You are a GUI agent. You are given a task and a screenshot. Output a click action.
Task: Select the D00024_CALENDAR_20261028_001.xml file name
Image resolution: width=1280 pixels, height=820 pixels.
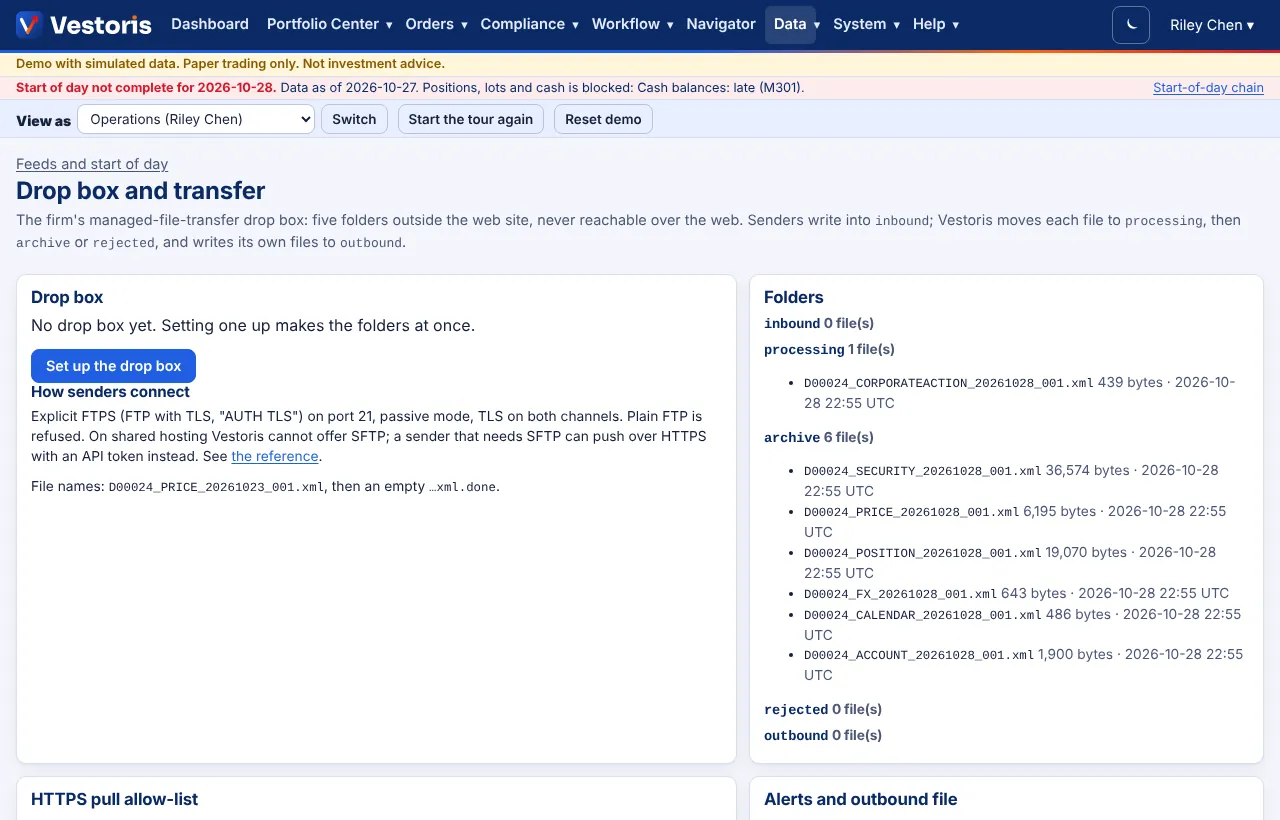[x=923, y=614]
